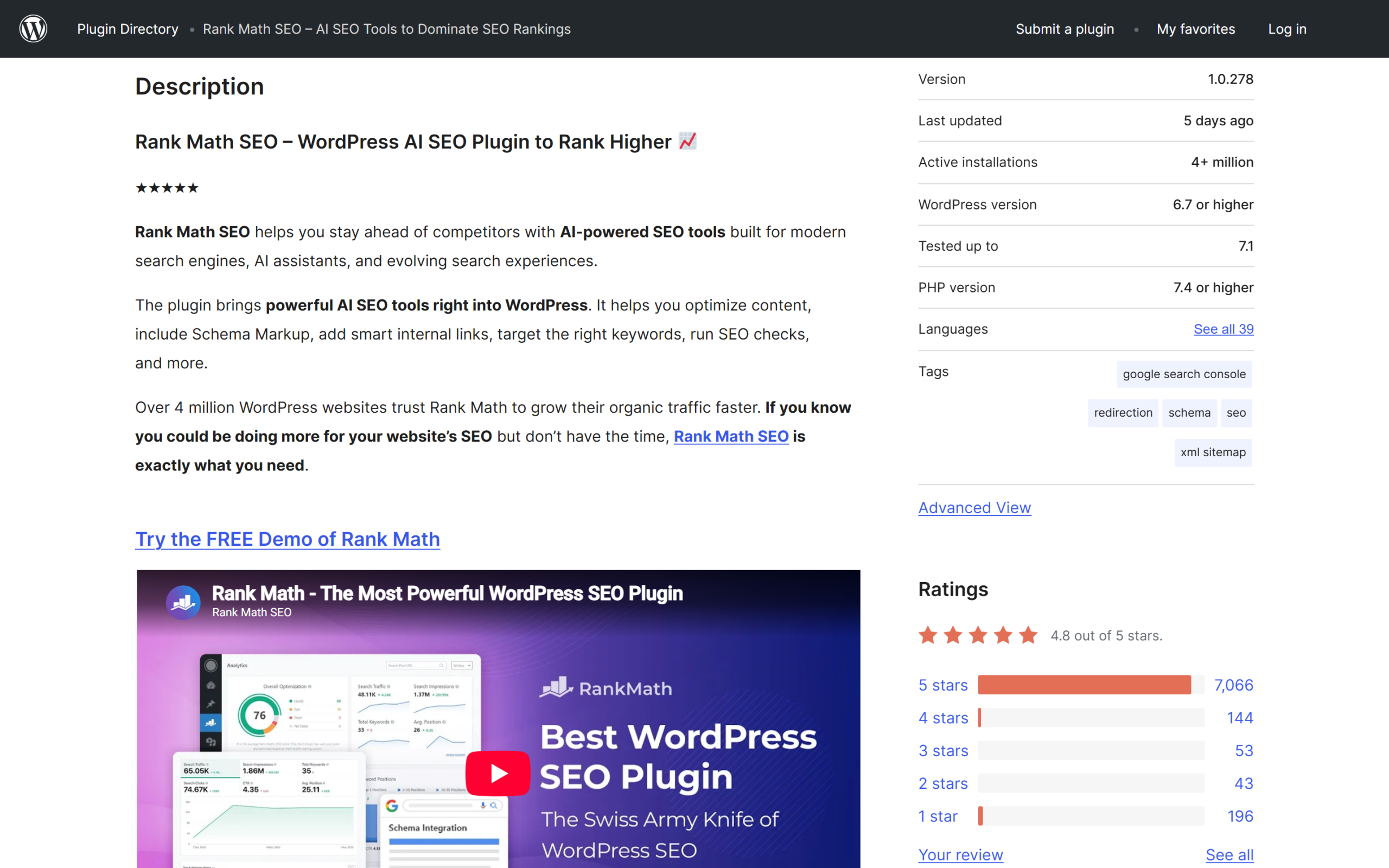The width and height of the screenshot is (1389, 868).
Task: Filter reviews by 5 stars
Action: (942, 685)
